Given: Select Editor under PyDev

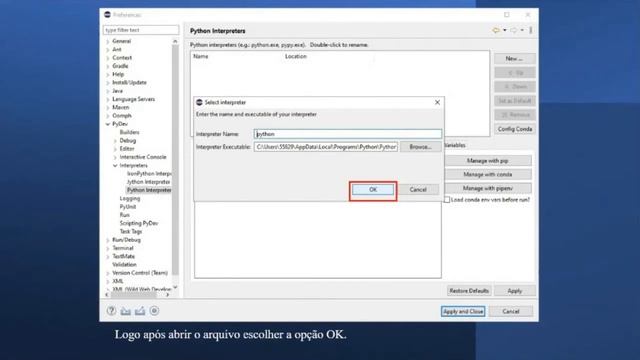Looking at the screenshot, I should point(127,149).
